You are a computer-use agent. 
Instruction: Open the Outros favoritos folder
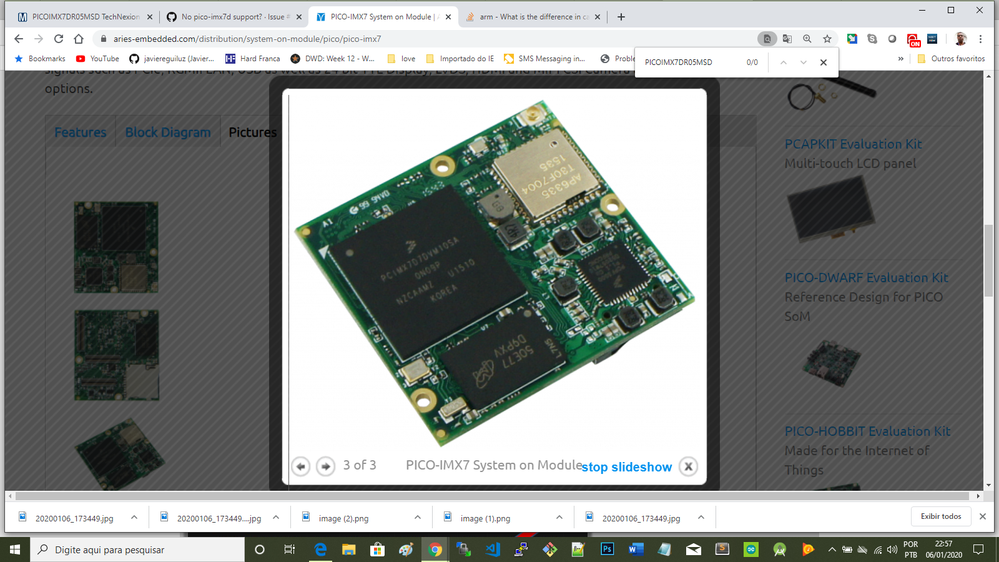pyautogui.click(x=951, y=59)
